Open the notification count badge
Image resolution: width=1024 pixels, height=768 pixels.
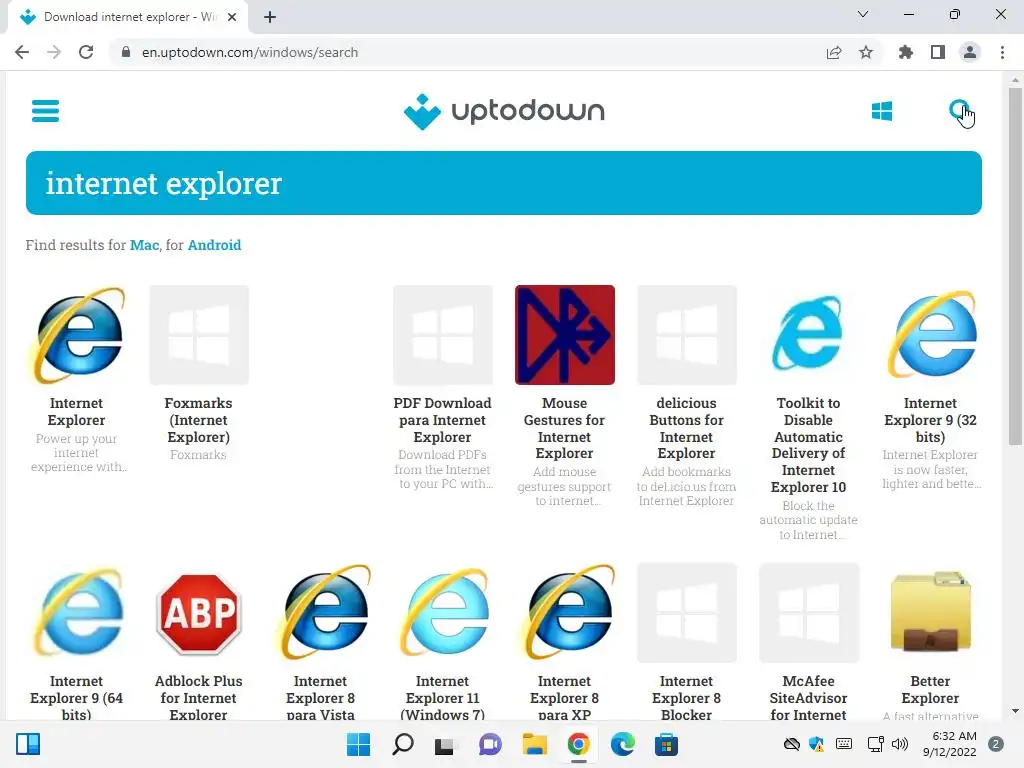click(x=996, y=744)
